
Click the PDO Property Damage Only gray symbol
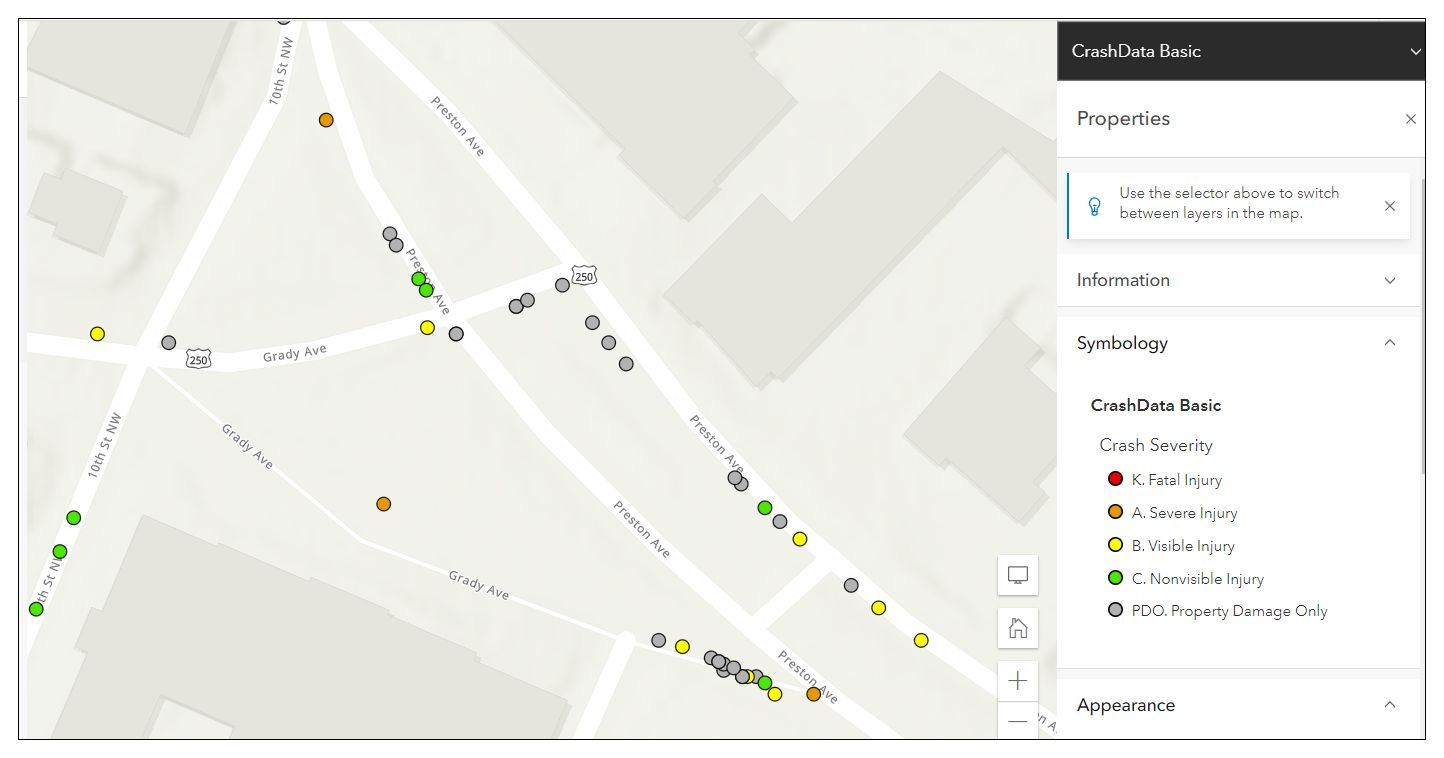1116,610
